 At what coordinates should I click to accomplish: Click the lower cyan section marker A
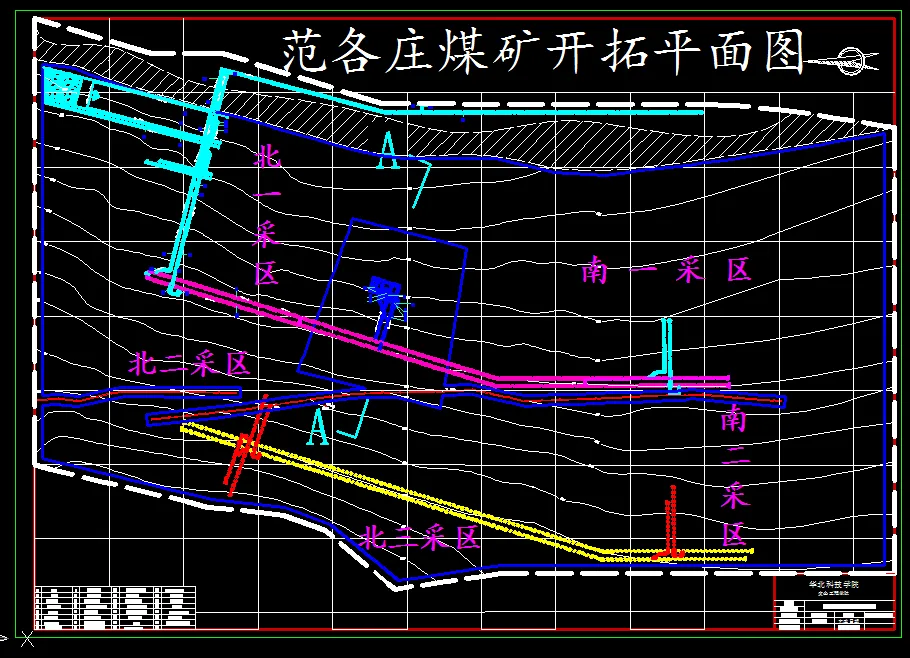[x=317, y=427]
